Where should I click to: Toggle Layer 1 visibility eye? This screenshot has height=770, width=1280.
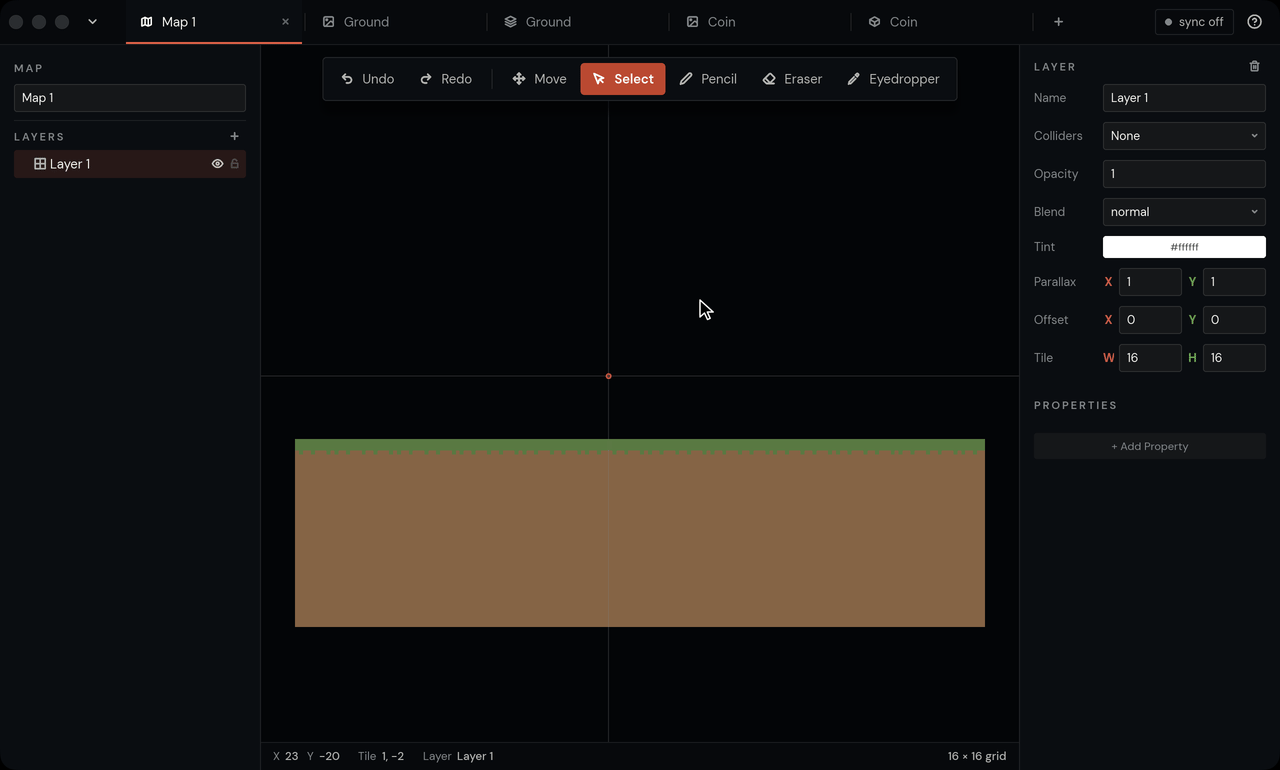pos(217,164)
